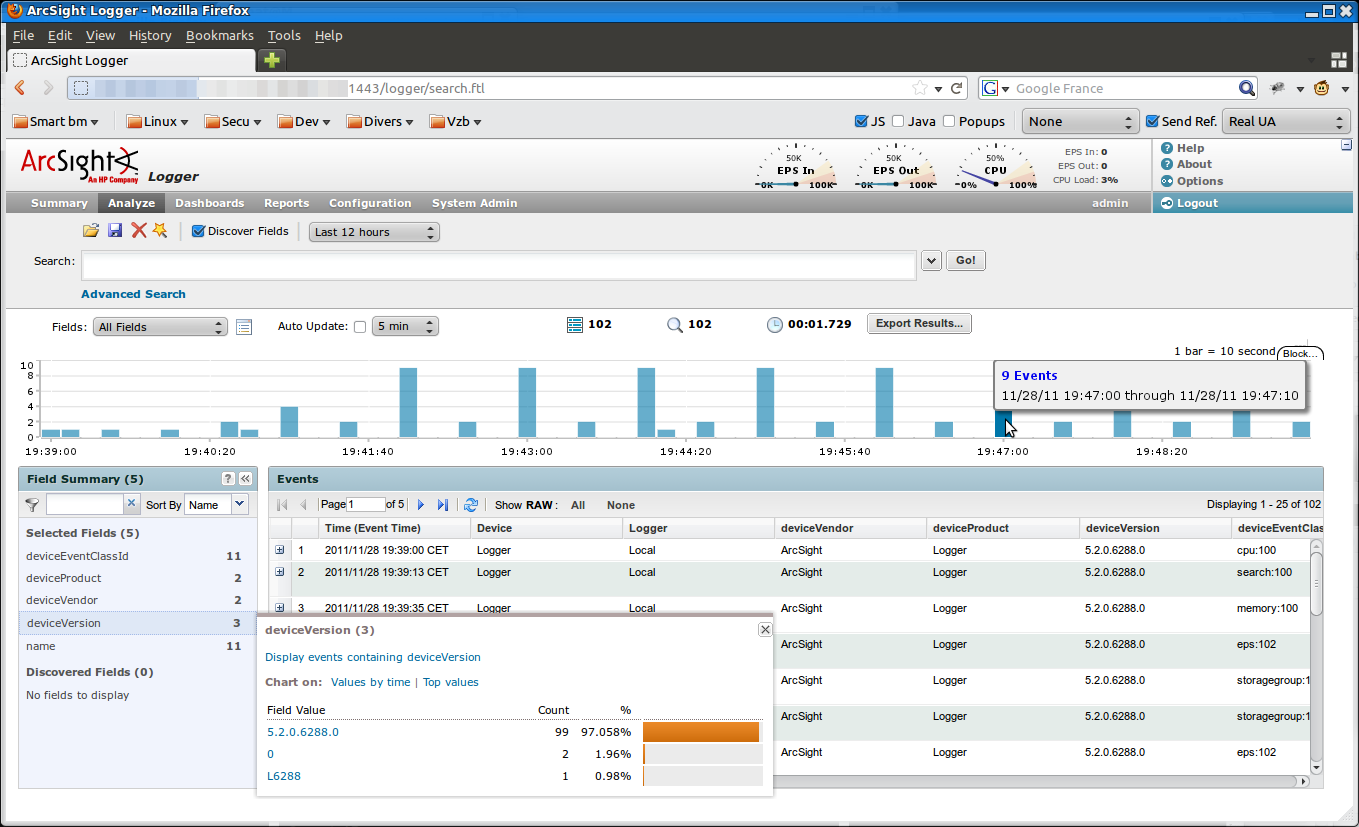The width and height of the screenshot is (1359, 827).
Task: Open the Linux bookmark folder
Action: (158, 121)
